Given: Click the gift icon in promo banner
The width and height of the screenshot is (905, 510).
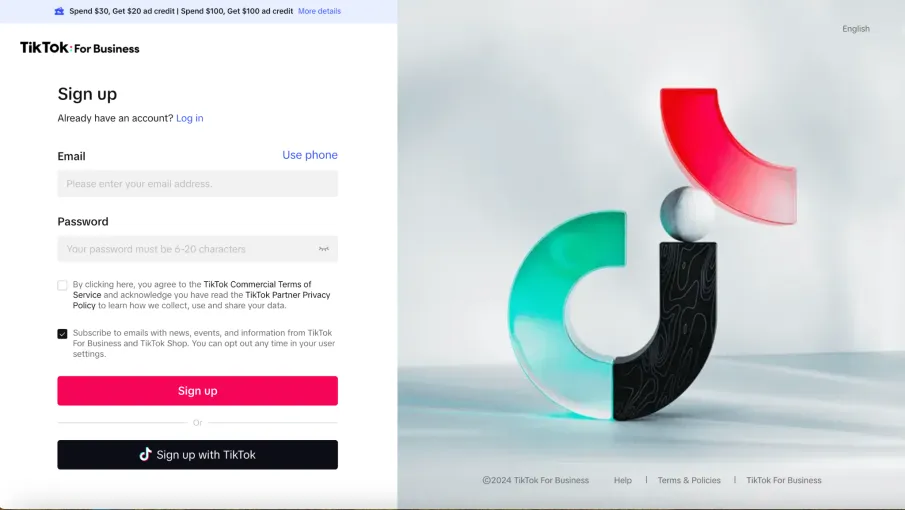Looking at the screenshot, I should click(x=59, y=11).
